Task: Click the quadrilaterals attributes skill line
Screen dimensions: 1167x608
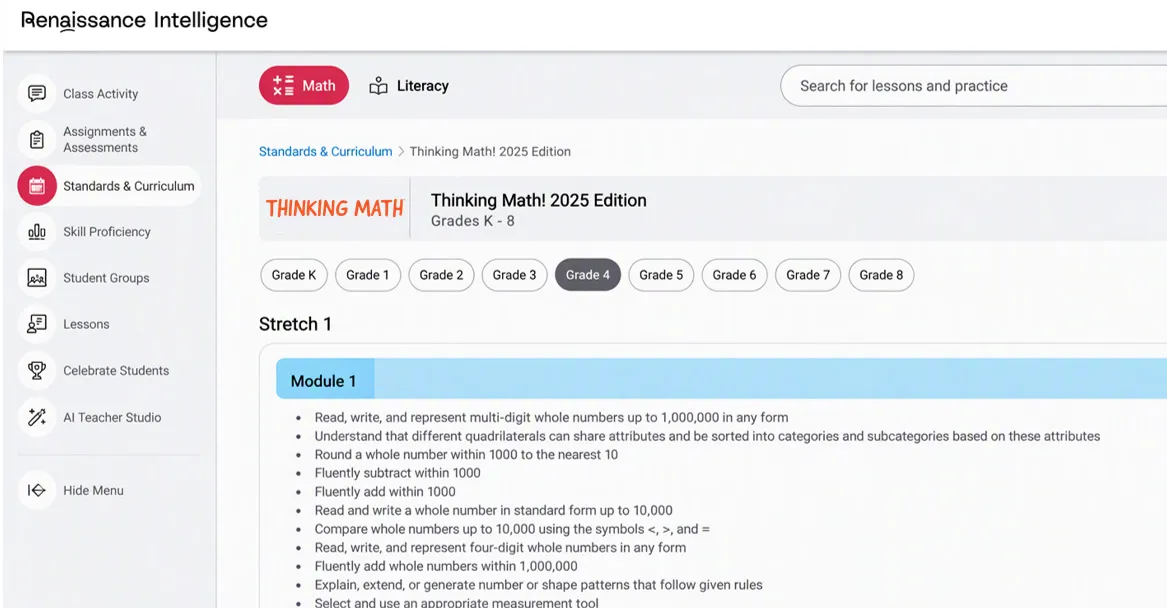Action: (707, 436)
